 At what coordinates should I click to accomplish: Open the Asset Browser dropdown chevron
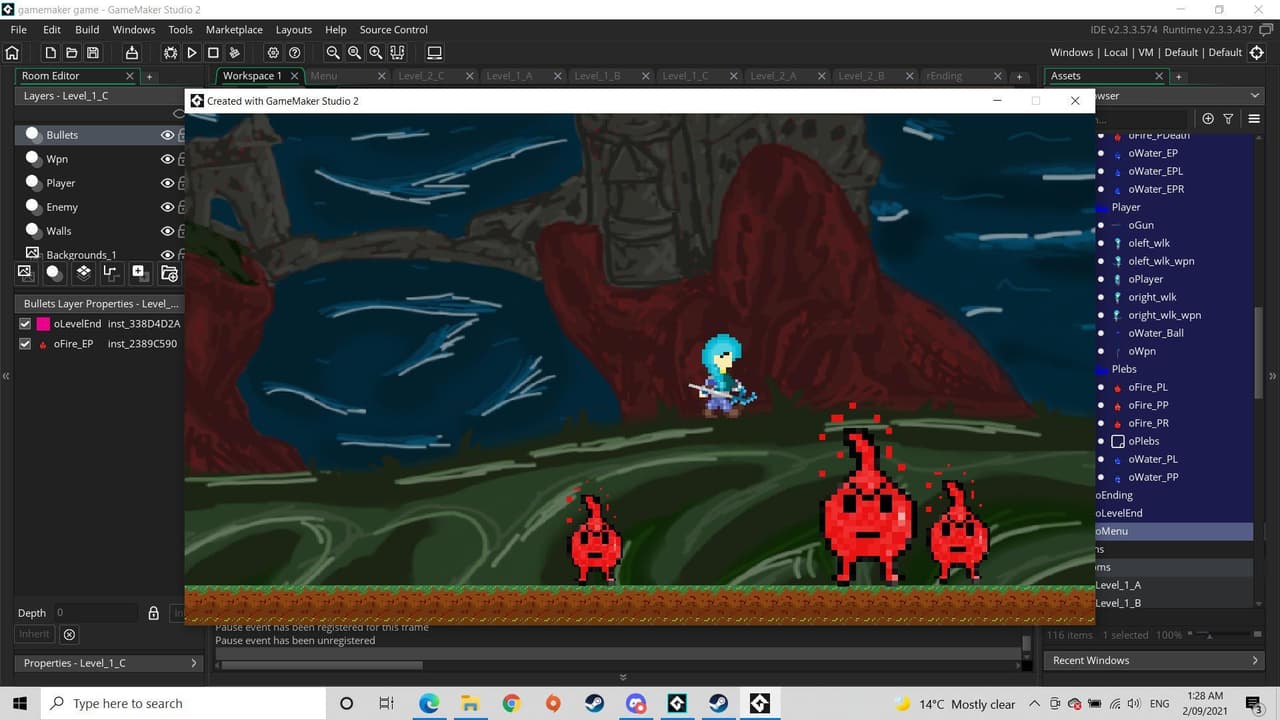pos(1255,96)
